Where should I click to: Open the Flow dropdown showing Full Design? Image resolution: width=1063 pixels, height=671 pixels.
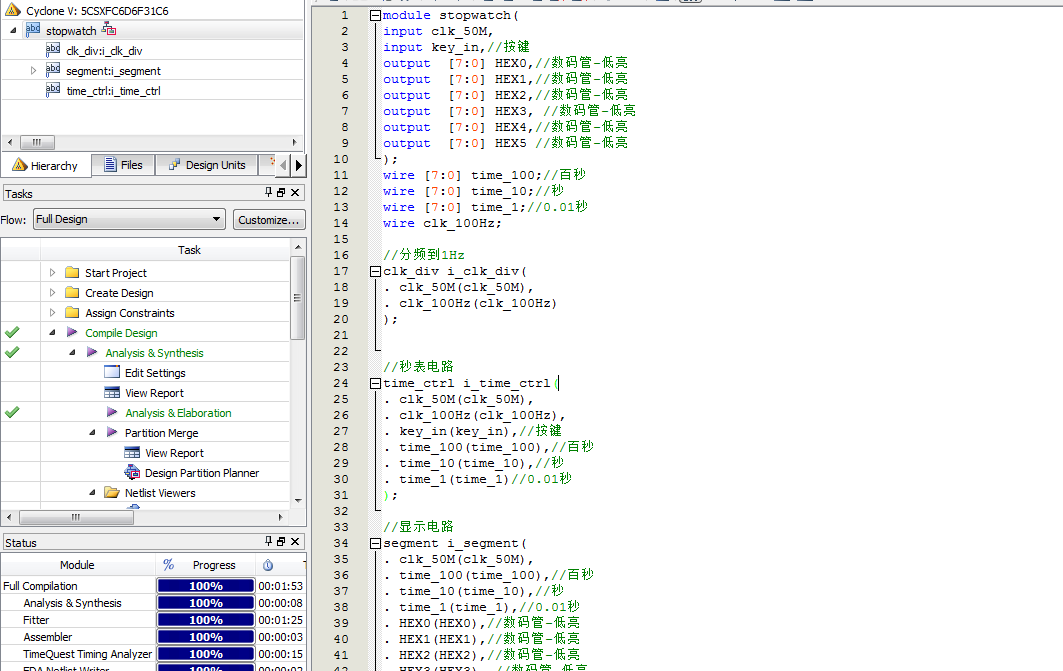pos(128,219)
